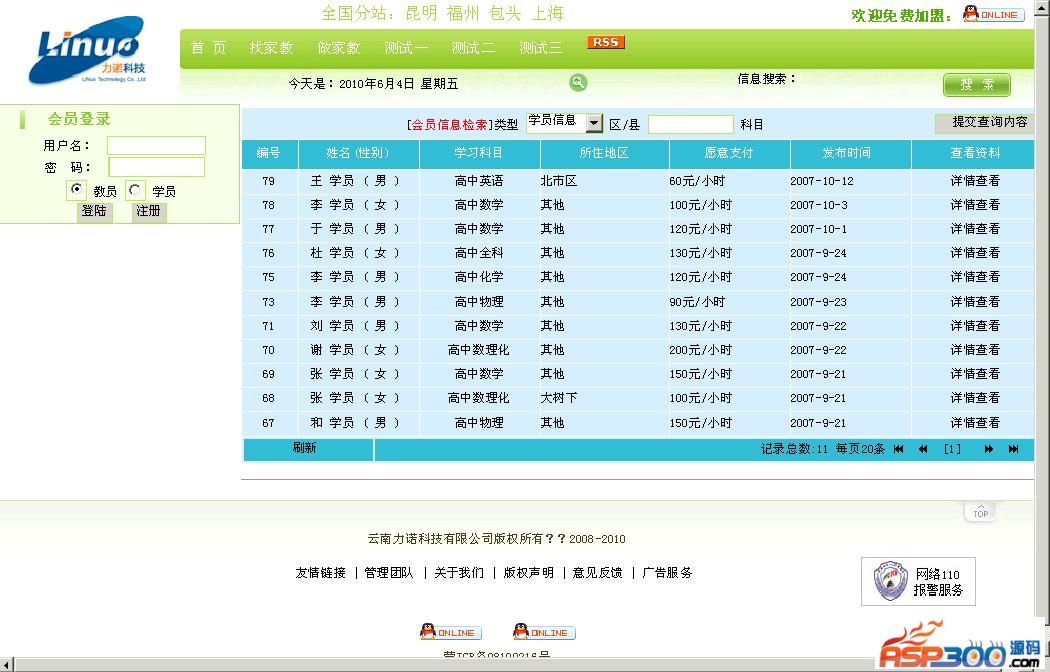Click the TOP back-to-top icon
1050x672 pixels.
tap(980, 511)
